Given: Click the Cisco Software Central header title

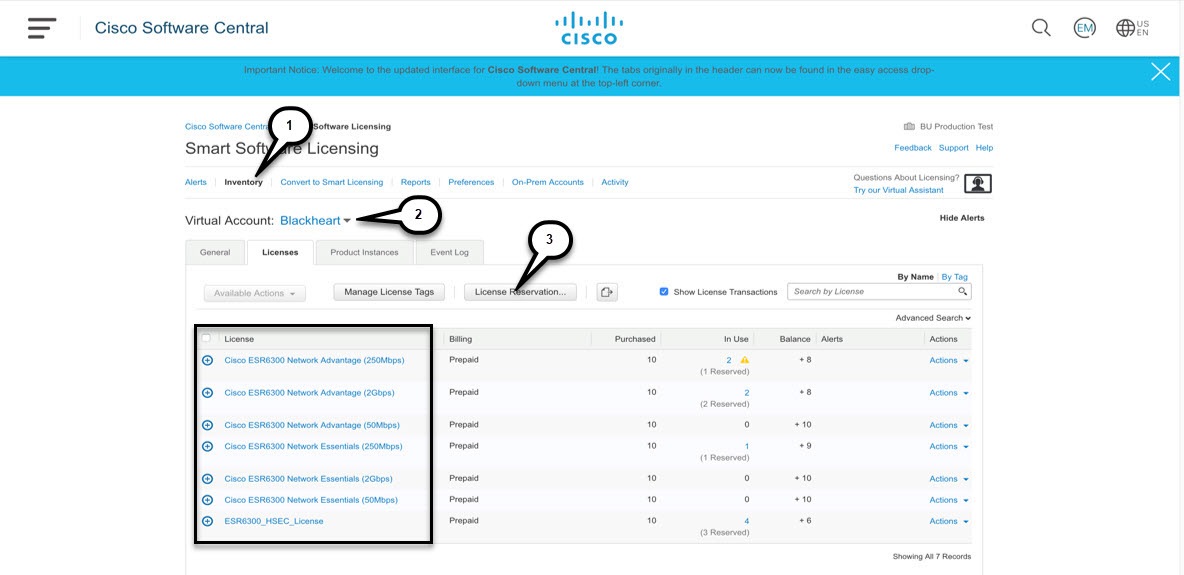Looking at the screenshot, I should pyautogui.click(x=181, y=28).
